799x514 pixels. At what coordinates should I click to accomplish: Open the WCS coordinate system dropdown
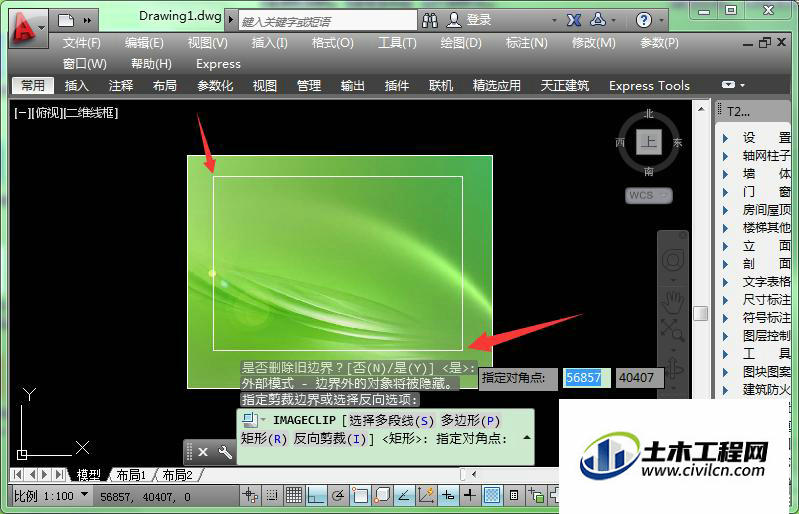(649, 195)
